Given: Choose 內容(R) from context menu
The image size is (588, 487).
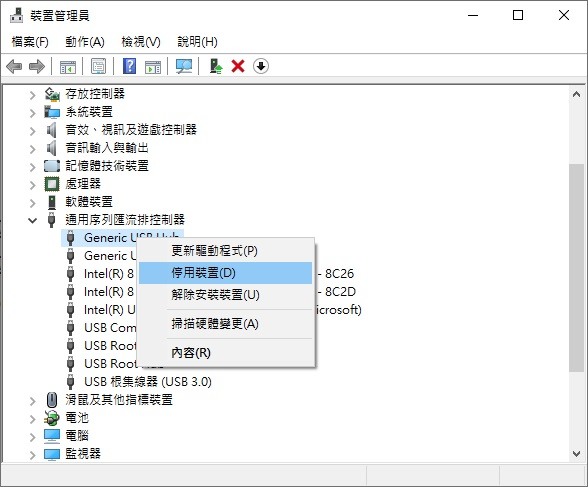Looking at the screenshot, I should pyautogui.click(x=225, y=353).
